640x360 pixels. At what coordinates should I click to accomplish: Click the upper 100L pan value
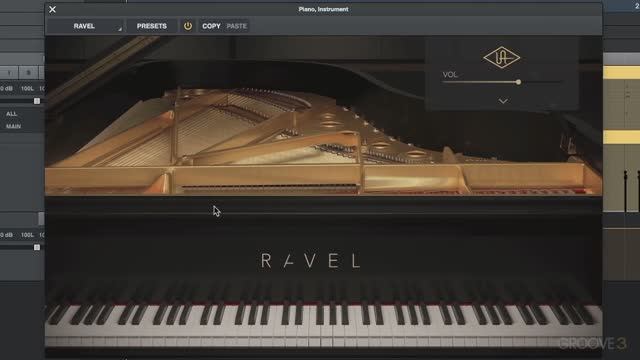pos(27,89)
